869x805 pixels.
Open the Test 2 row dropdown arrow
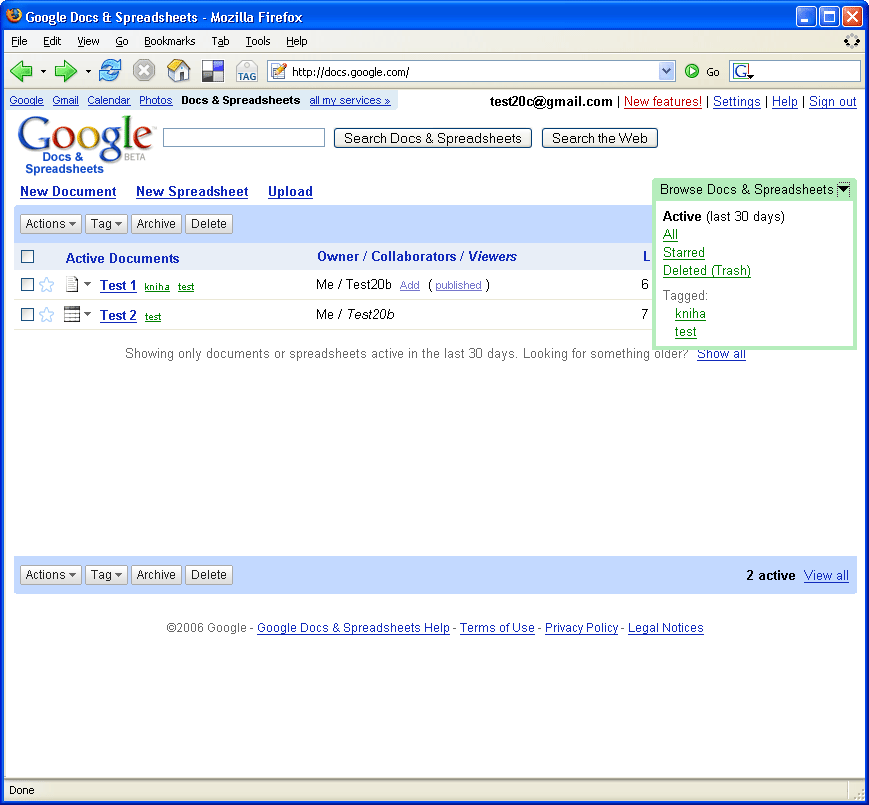[x=88, y=314]
